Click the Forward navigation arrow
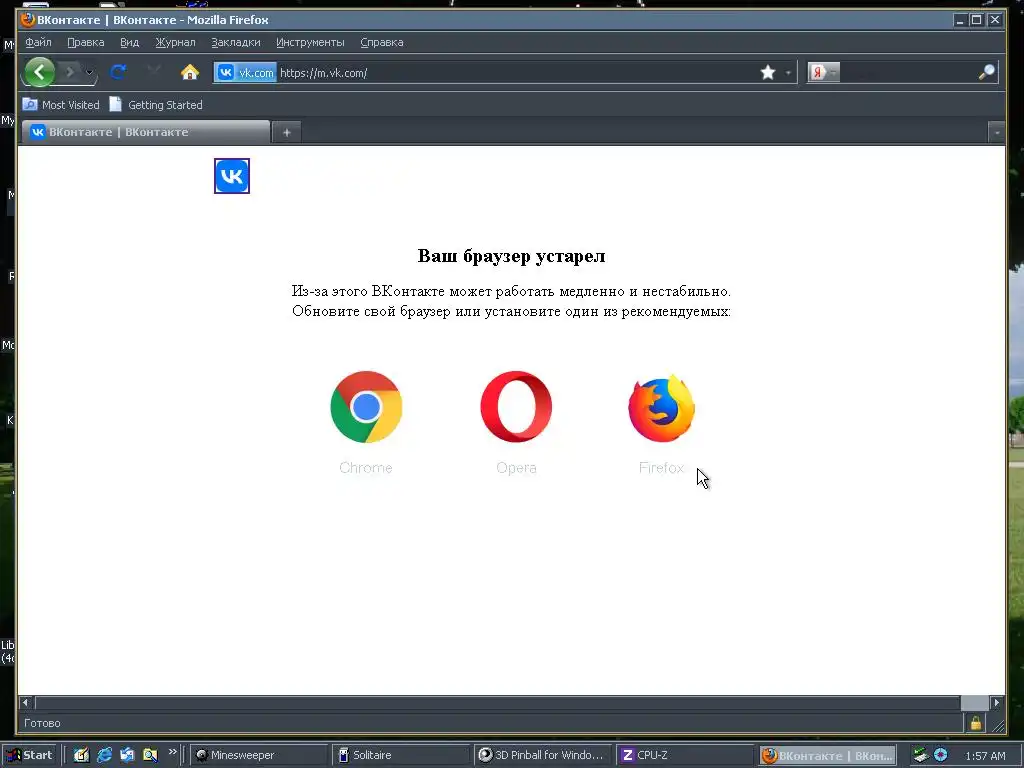 pyautogui.click(x=70, y=72)
